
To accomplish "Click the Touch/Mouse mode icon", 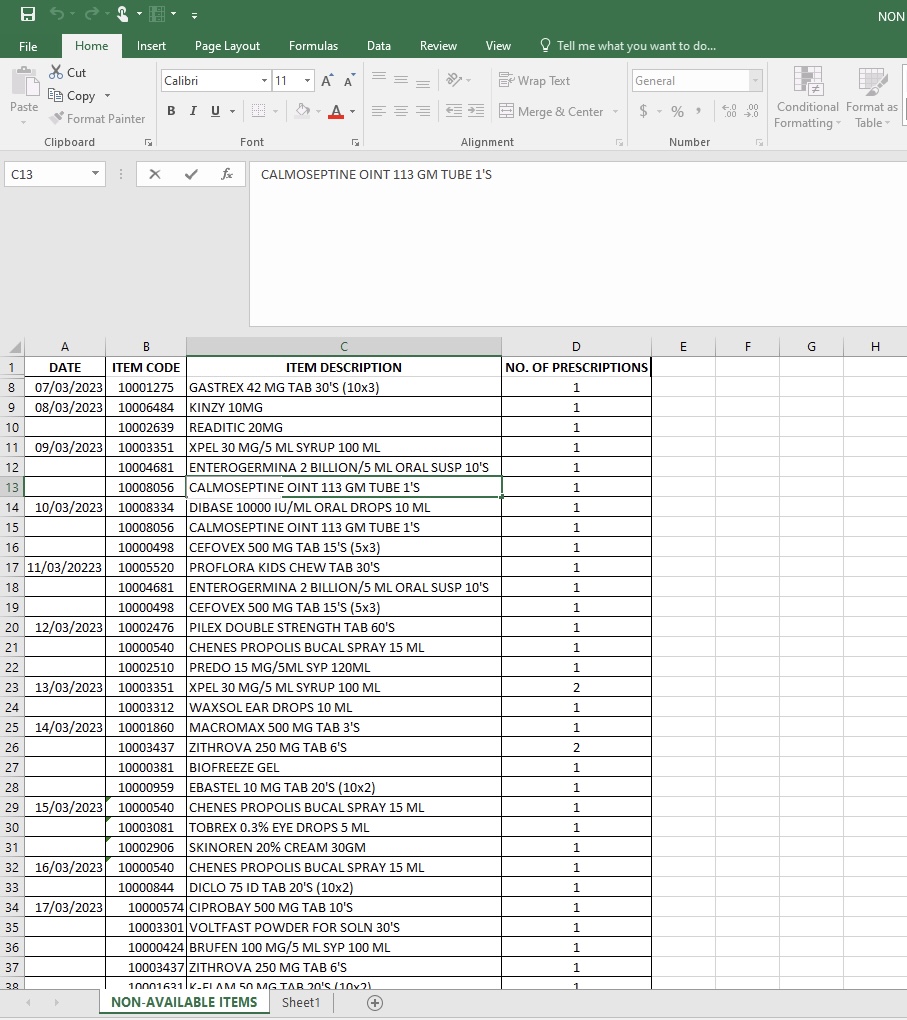I will pyautogui.click(x=123, y=14).
